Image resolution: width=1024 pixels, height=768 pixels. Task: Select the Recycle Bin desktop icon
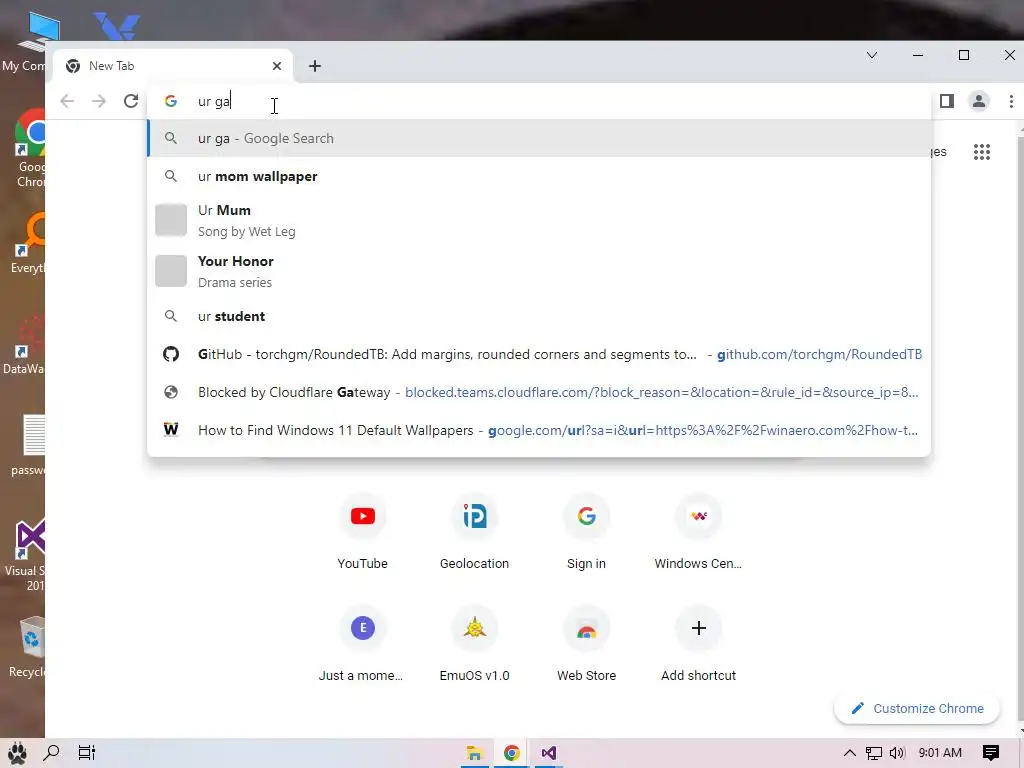[26, 647]
